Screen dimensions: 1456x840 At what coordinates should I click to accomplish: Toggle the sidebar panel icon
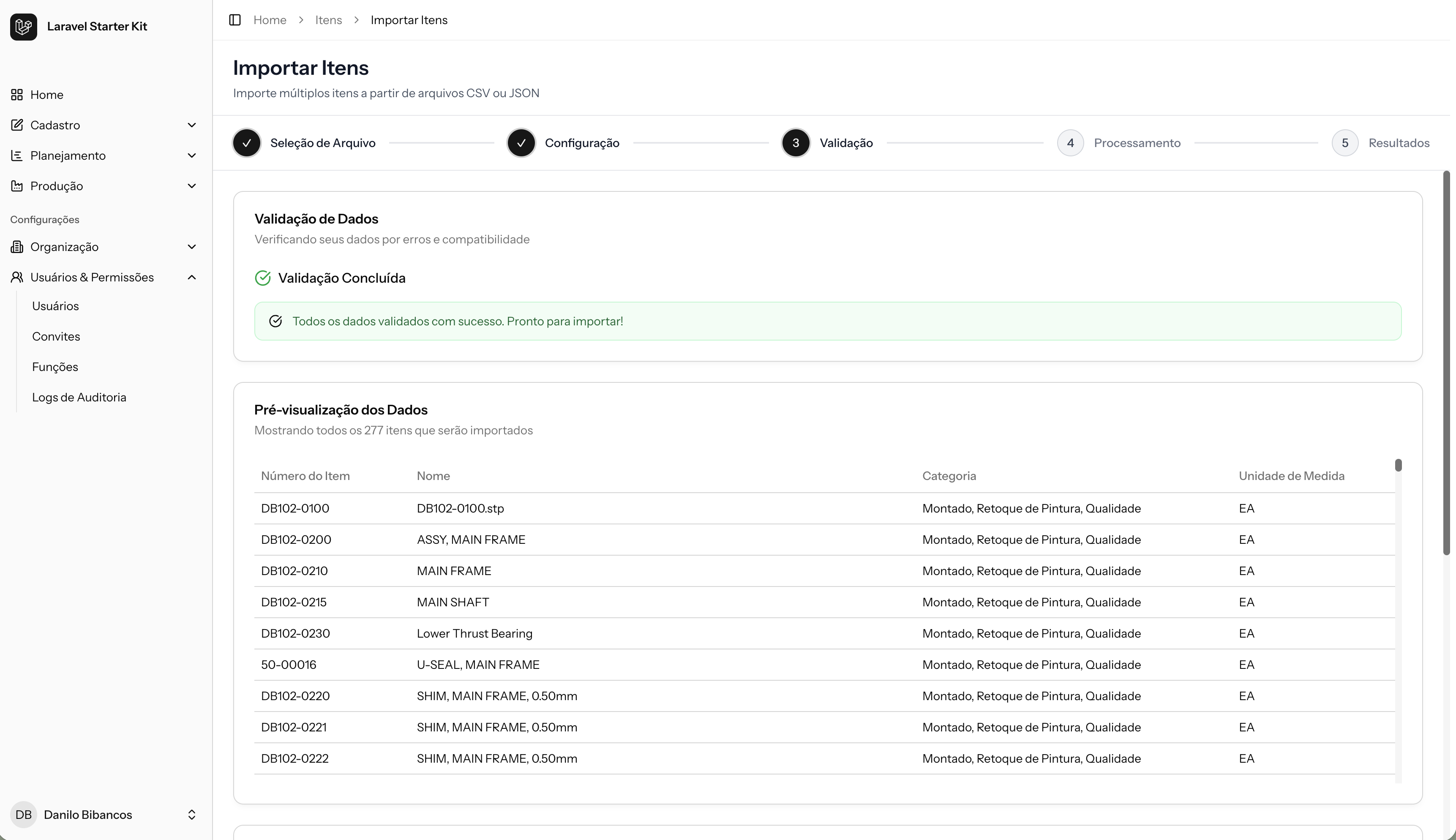(235, 20)
